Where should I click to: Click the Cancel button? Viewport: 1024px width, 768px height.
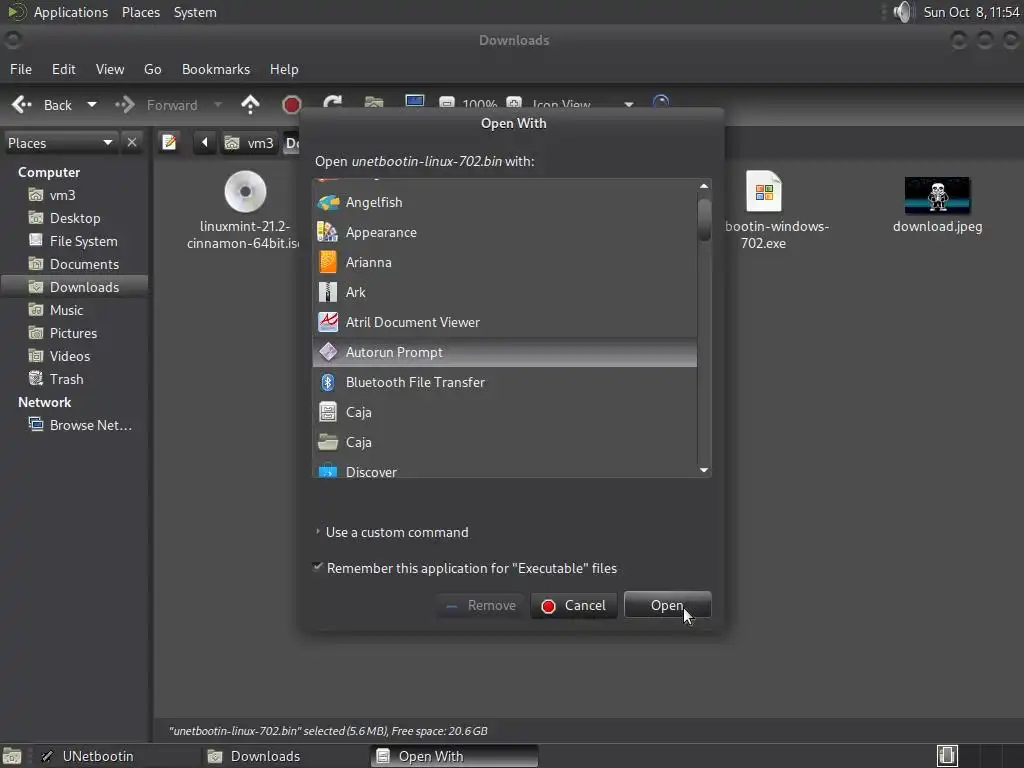(x=573, y=605)
